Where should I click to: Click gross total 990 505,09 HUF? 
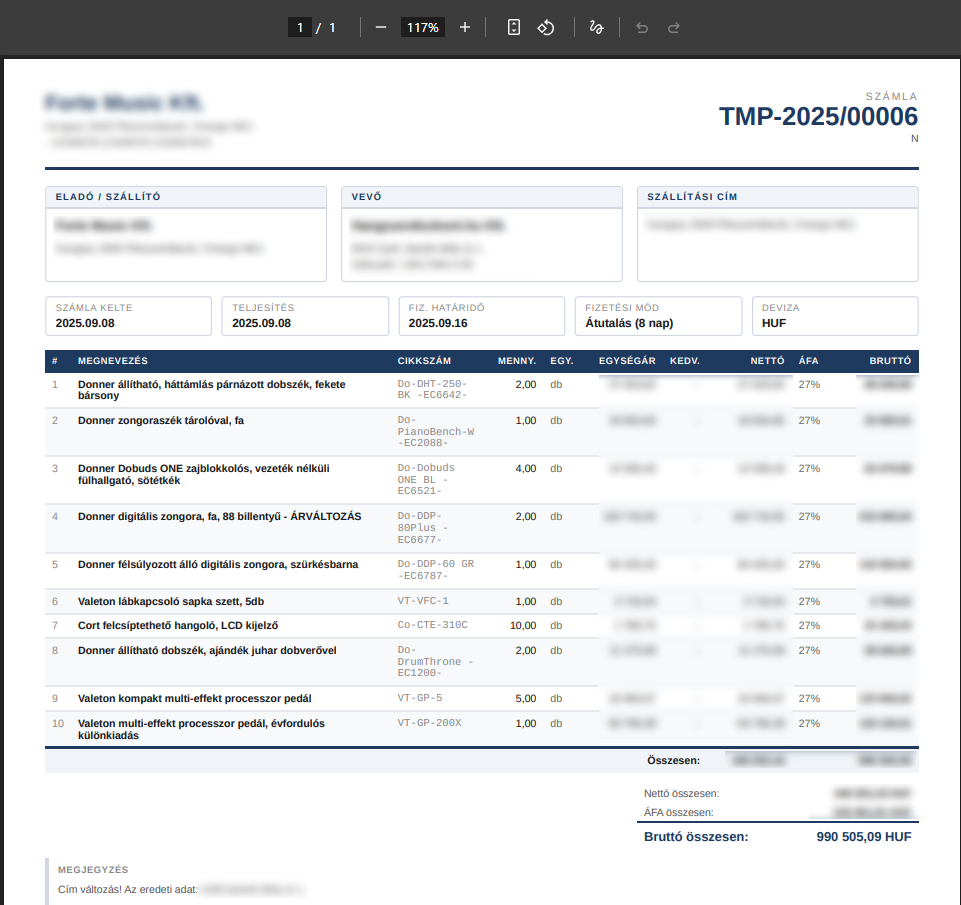point(864,837)
